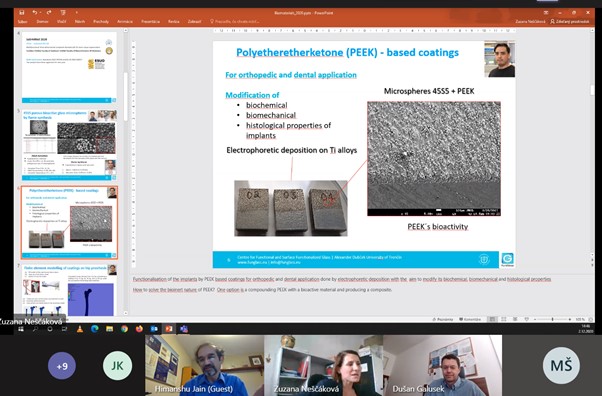Screen dimensions: 602x396
Task: Click the Zdieľaný prostriedok share button
Action: click(x=570, y=22)
